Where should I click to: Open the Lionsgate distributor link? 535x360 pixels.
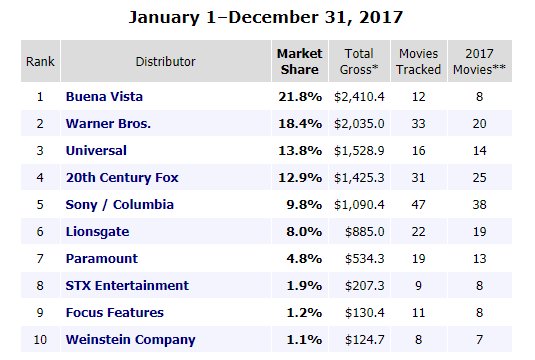(x=97, y=232)
